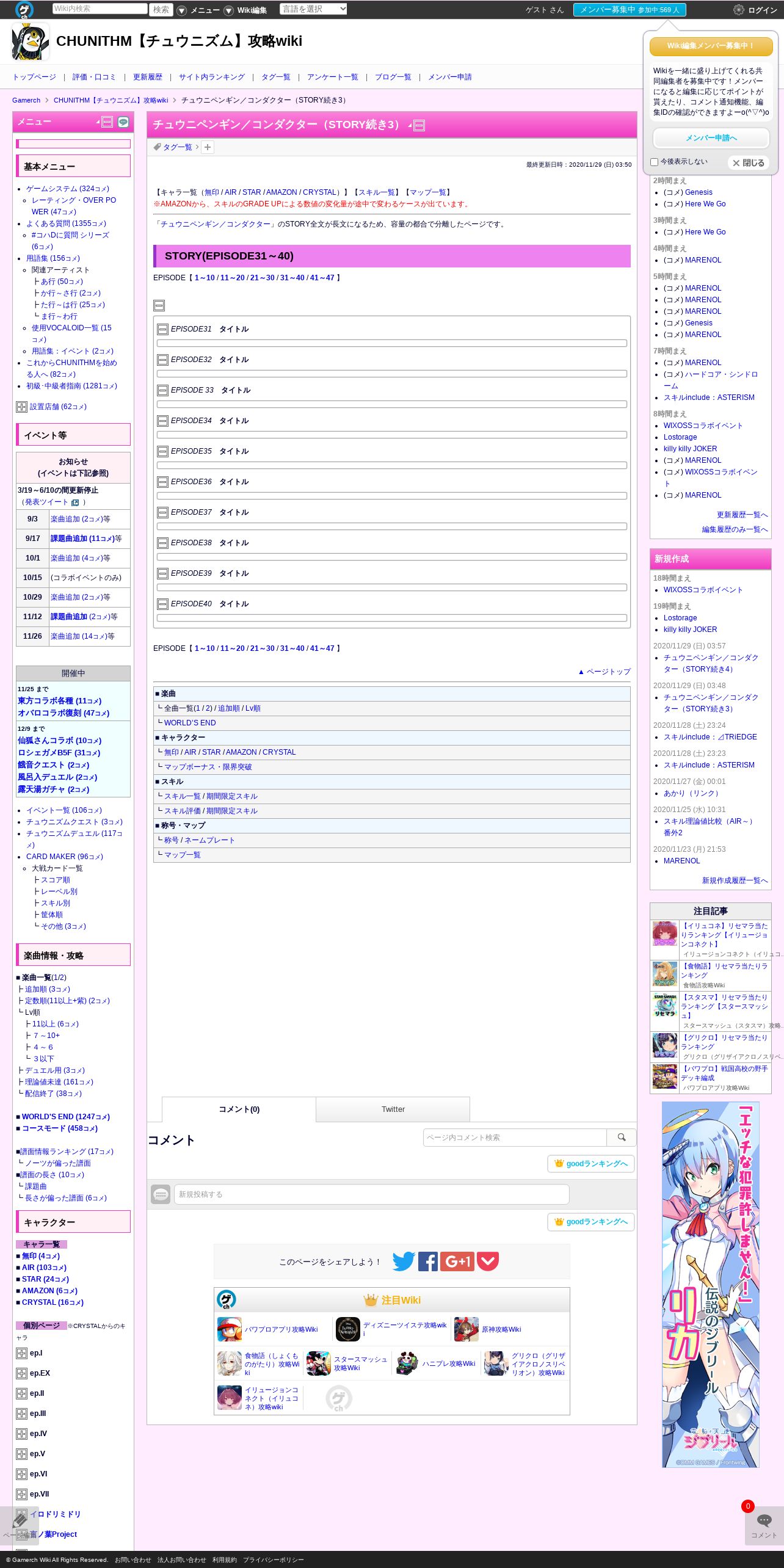
Task: Collapse the EPISODE35 story section
Action: coord(162,452)
